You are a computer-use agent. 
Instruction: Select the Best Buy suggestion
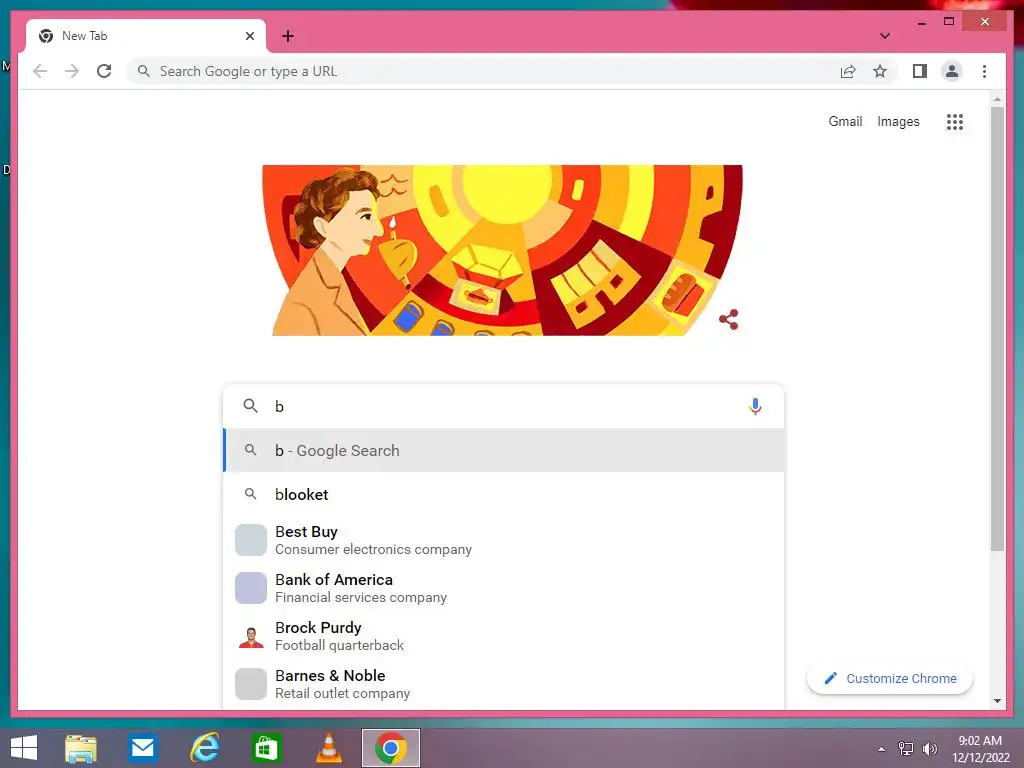[x=503, y=540]
